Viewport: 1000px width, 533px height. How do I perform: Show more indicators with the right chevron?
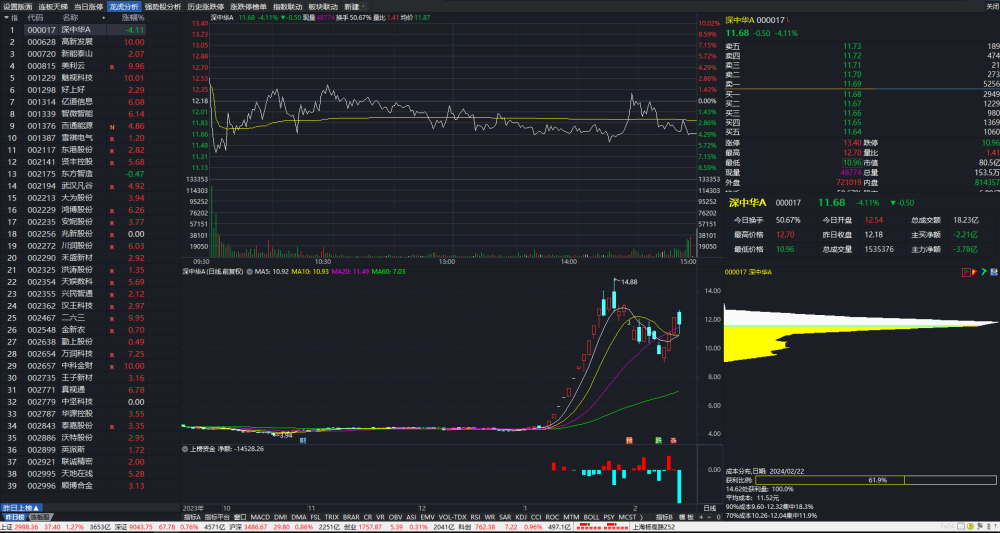pyautogui.click(x=641, y=516)
